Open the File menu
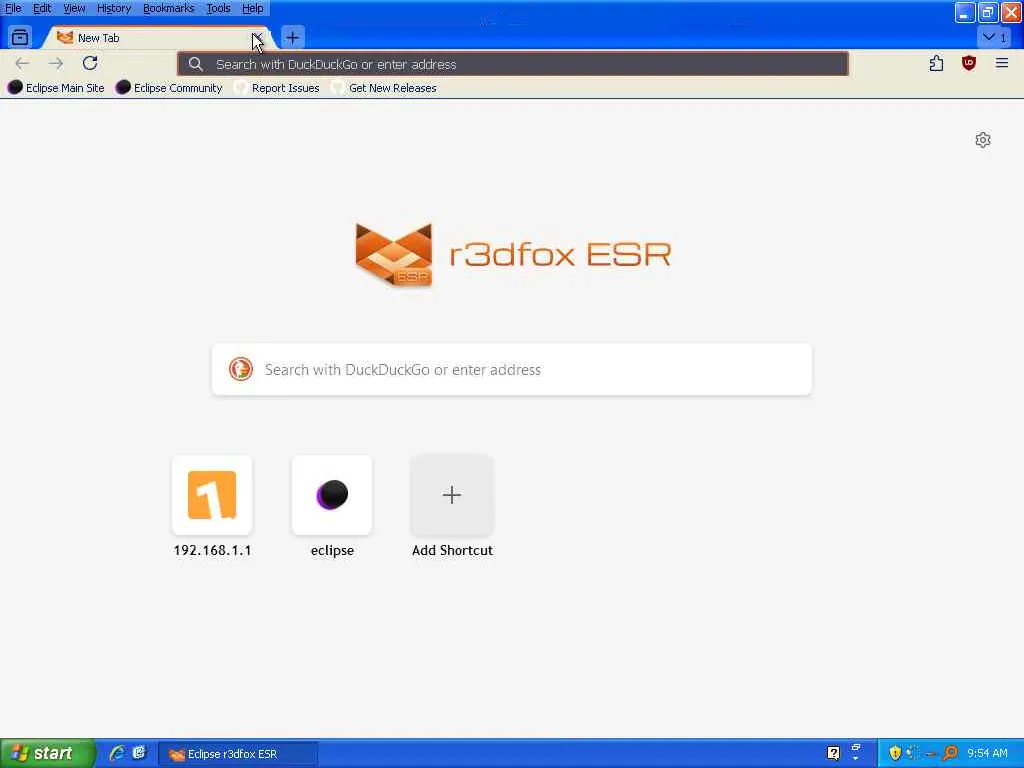1024x768 pixels. [13, 8]
